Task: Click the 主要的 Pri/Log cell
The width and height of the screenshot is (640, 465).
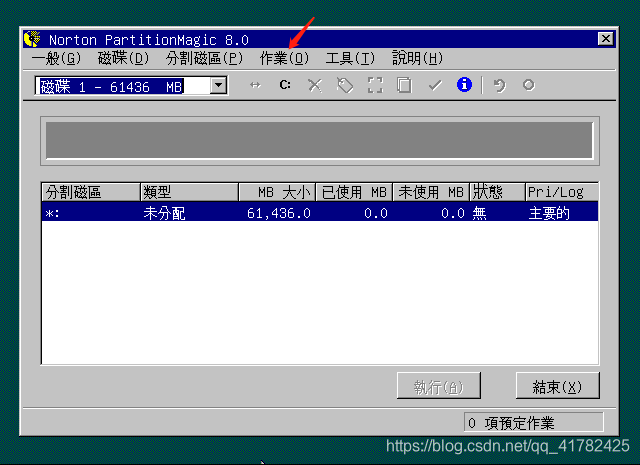Action: tap(549, 213)
